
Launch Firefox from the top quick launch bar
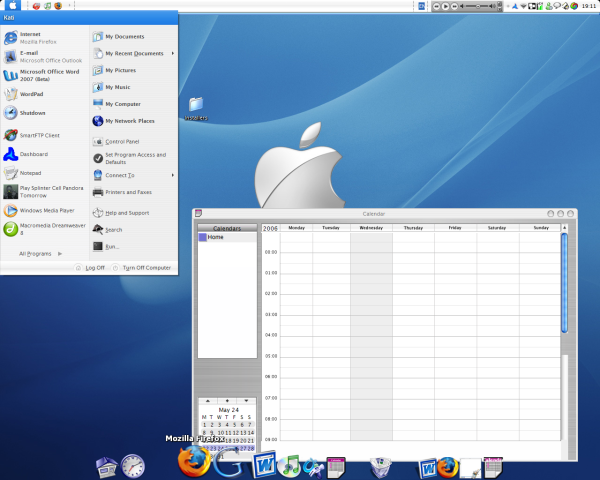point(58,6)
